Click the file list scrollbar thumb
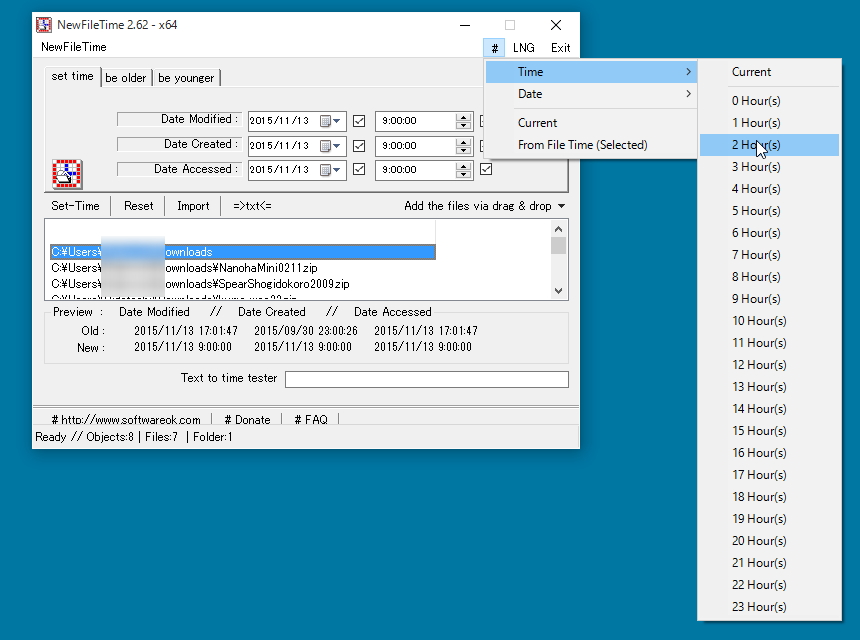860x640 pixels. (558, 246)
